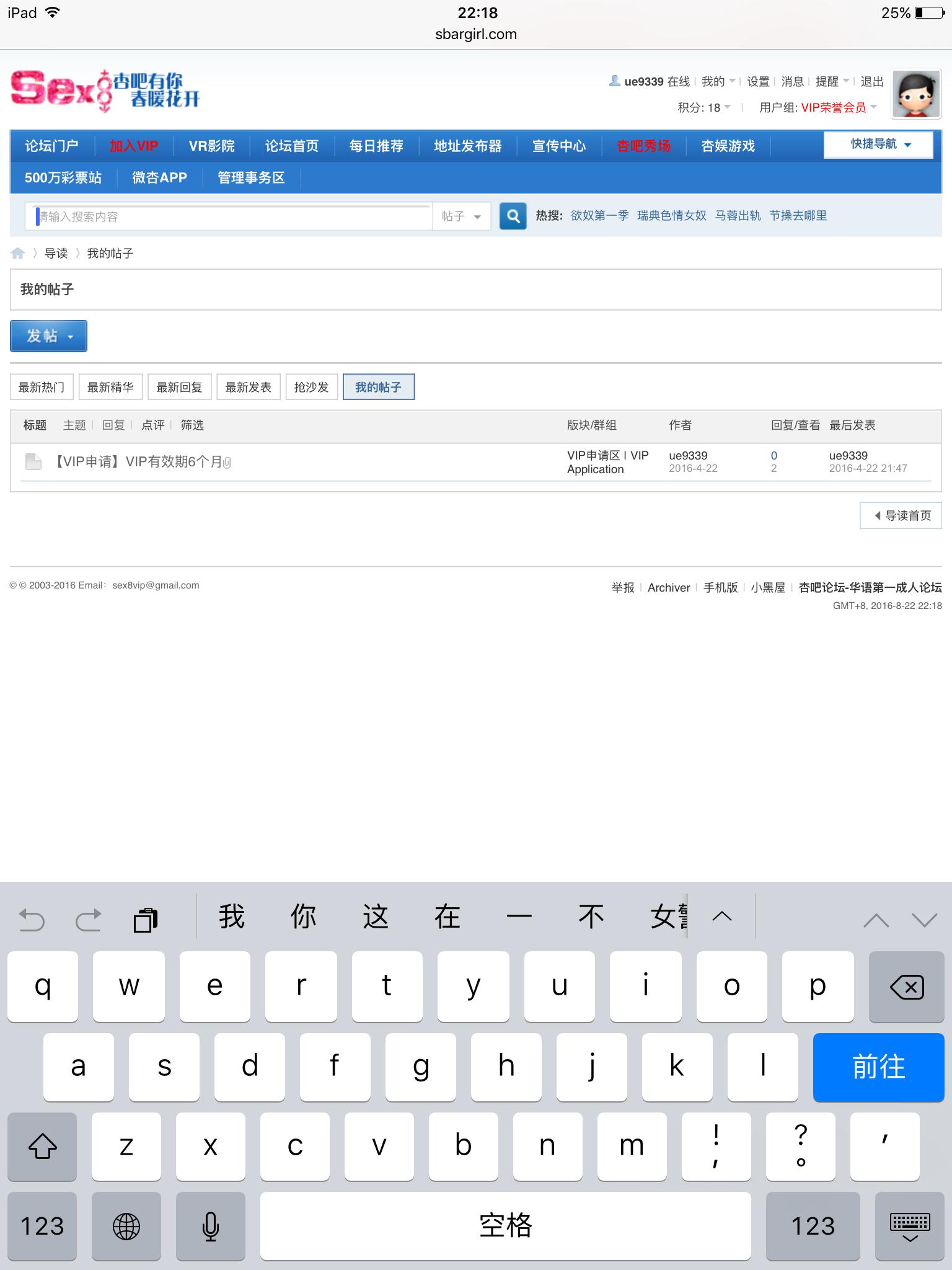Go to VR影院 in the navigation bar
Screen dimensions: 952x1270
pos(212,146)
